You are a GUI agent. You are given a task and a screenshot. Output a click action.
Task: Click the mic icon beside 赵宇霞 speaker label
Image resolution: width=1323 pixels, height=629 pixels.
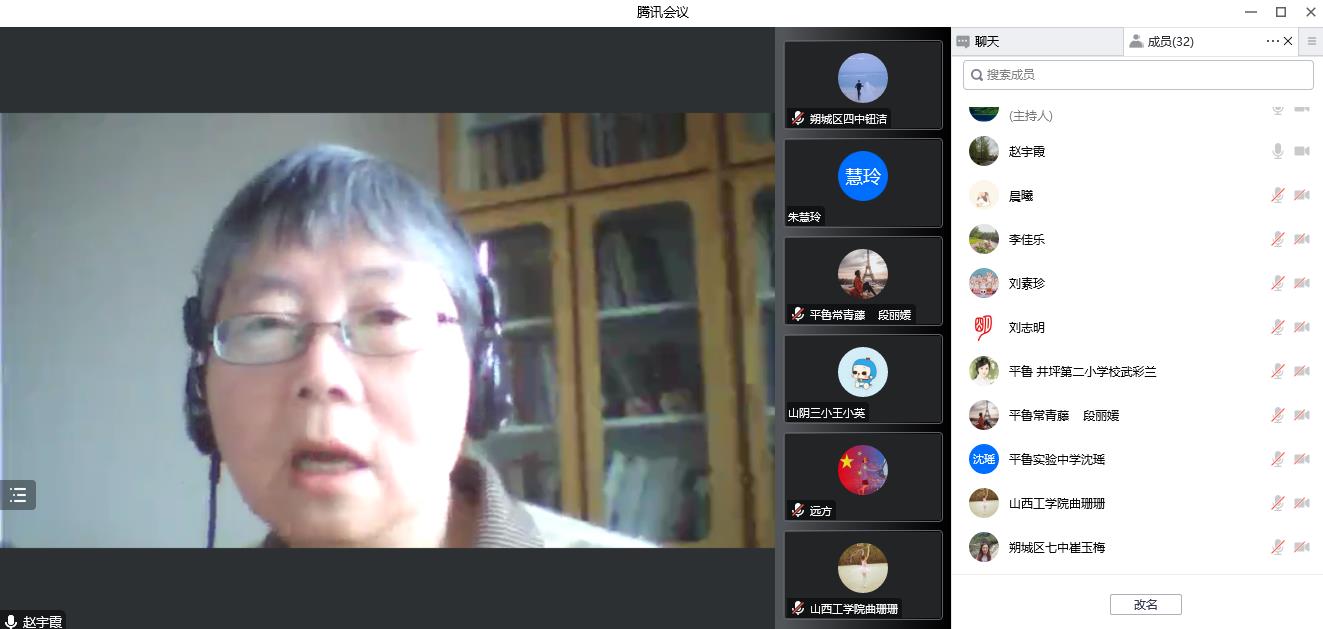click(11, 621)
